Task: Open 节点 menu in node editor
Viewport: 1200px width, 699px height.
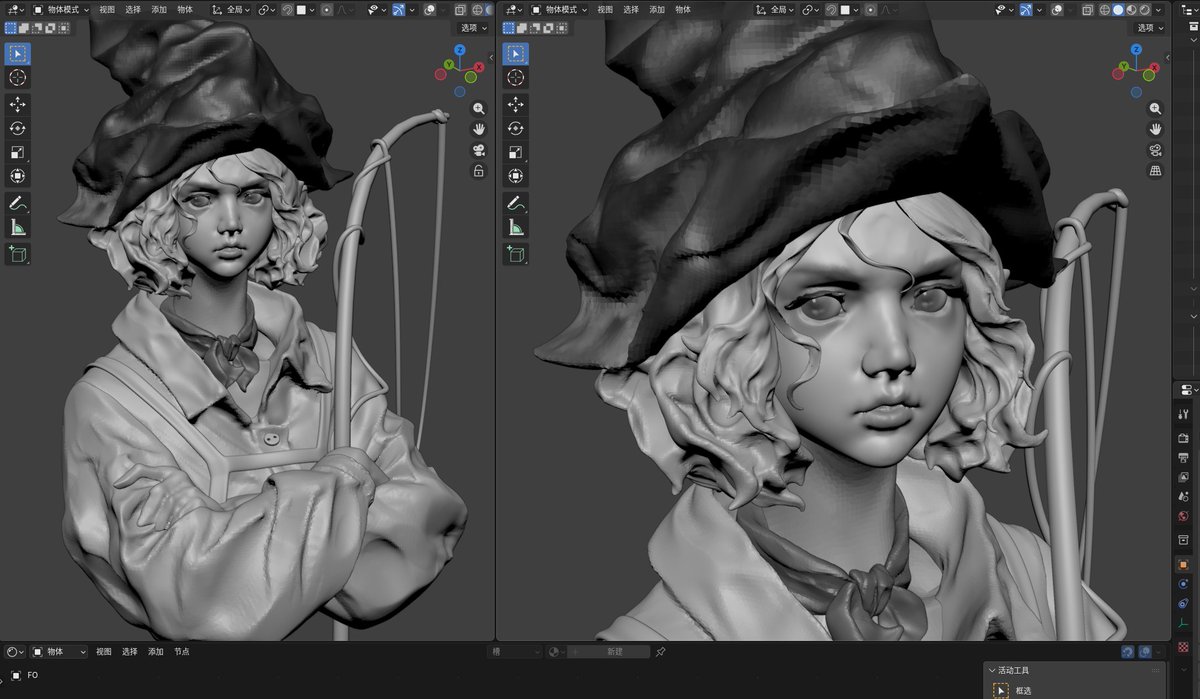Action: click(x=181, y=651)
